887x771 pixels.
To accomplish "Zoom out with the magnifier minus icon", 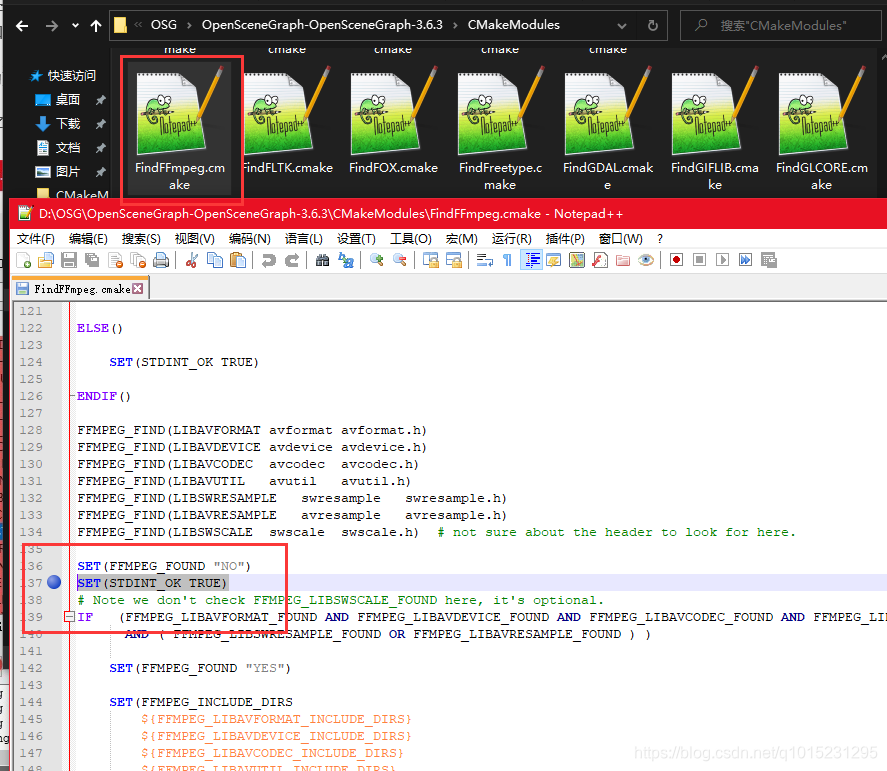I will [x=400, y=260].
